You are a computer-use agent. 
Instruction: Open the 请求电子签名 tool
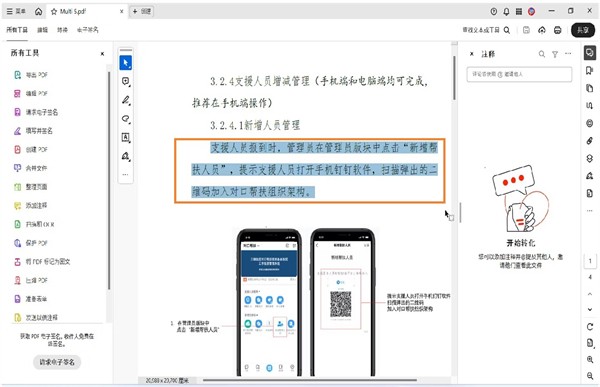point(36,112)
